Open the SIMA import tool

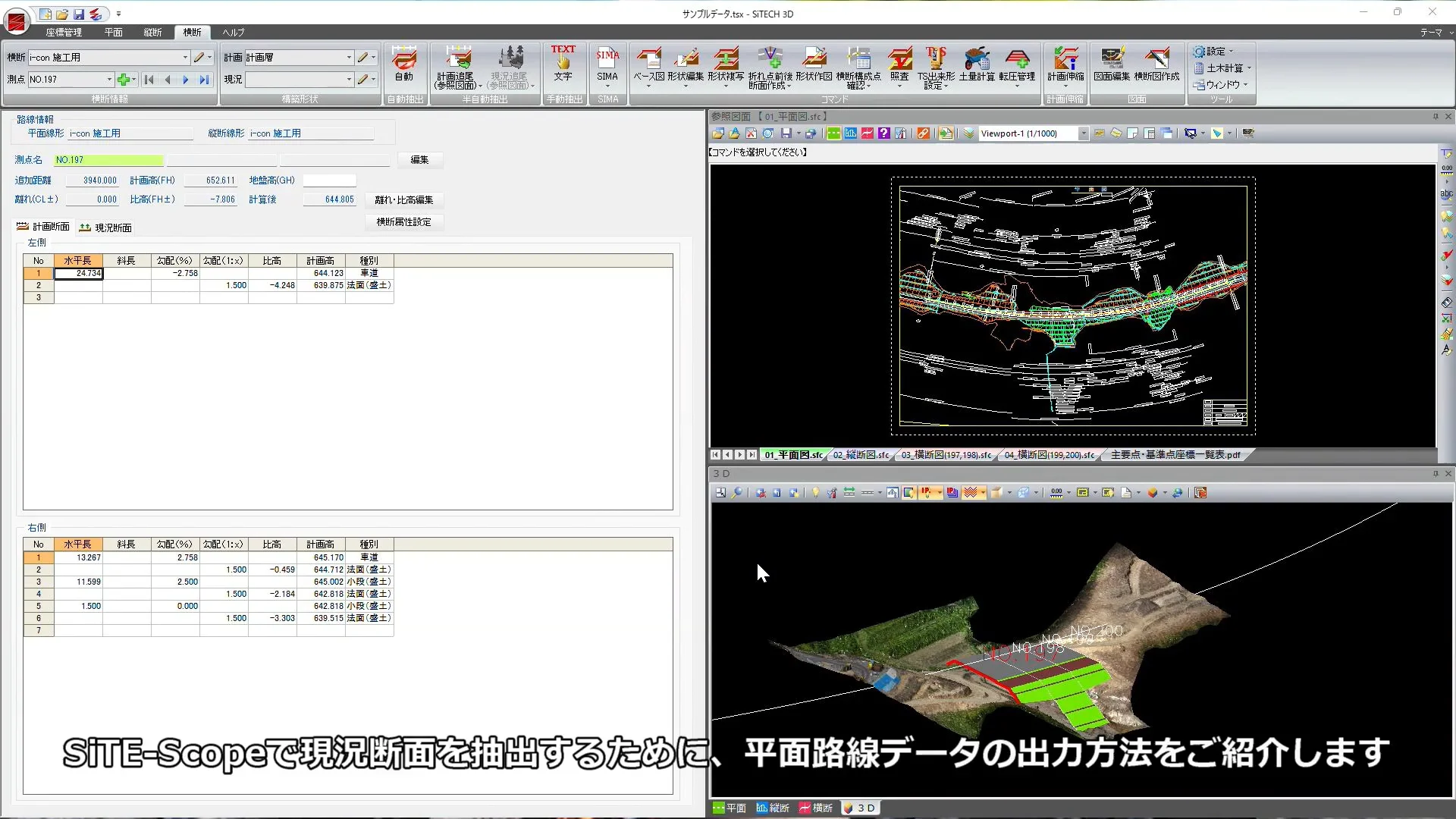pyautogui.click(x=607, y=65)
